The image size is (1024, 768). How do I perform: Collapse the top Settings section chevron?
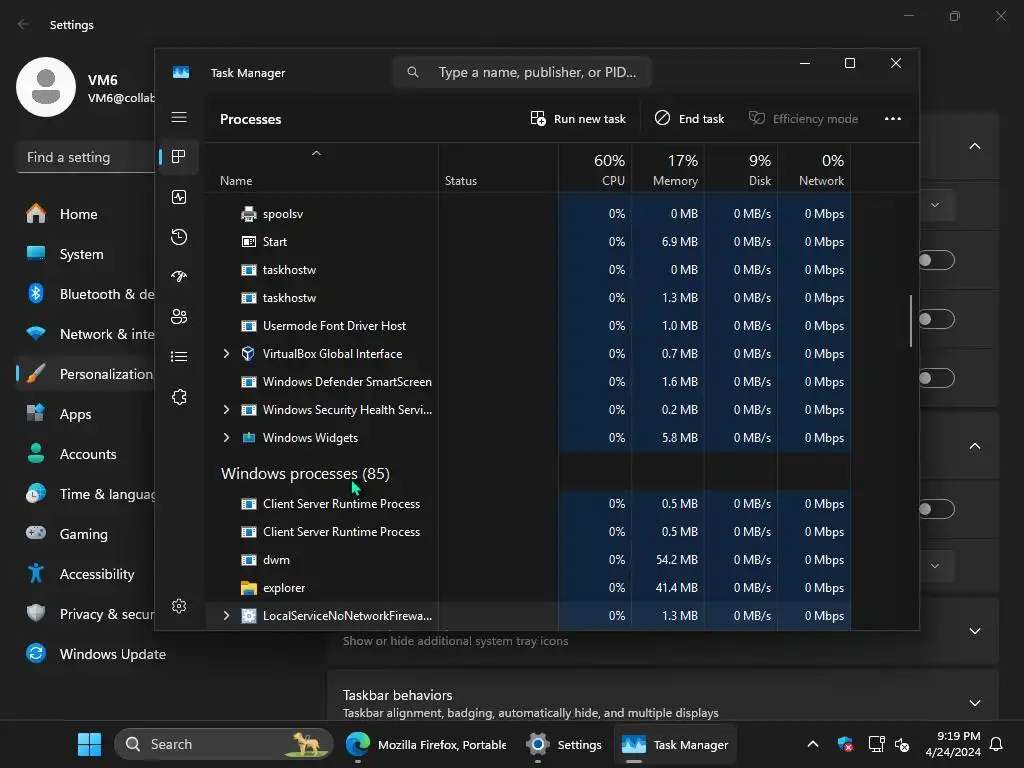tap(975, 146)
